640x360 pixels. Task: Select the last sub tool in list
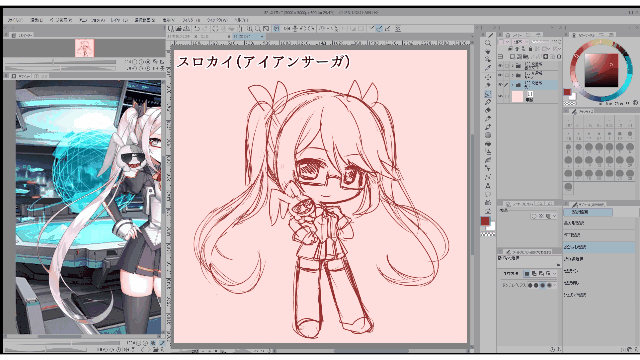tap(600, 295)
